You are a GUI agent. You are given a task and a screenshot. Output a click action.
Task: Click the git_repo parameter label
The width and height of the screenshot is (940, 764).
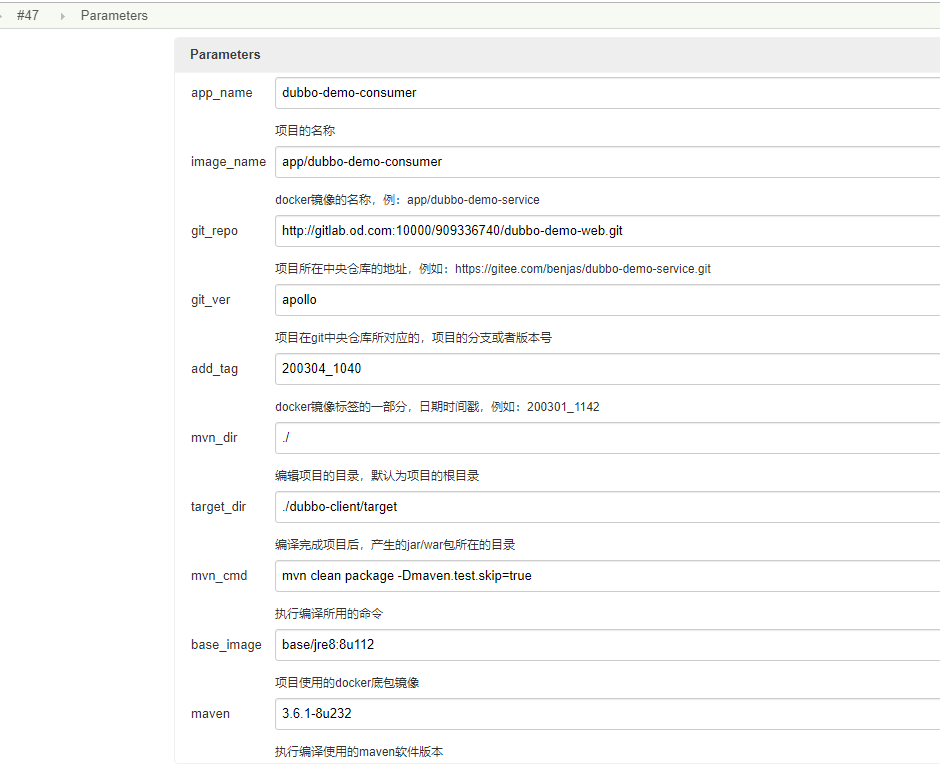pyautogui.click(x=214, y=231)
